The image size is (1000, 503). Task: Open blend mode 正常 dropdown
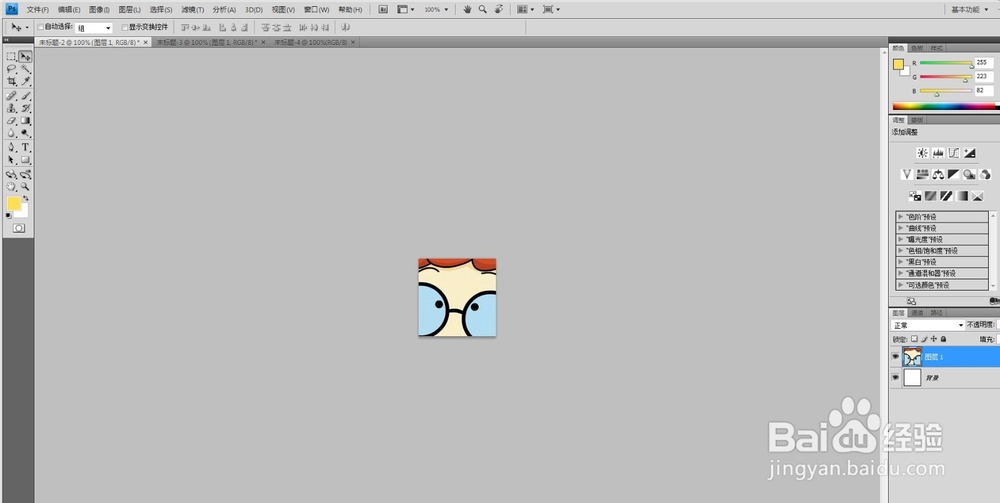(928, 325)
